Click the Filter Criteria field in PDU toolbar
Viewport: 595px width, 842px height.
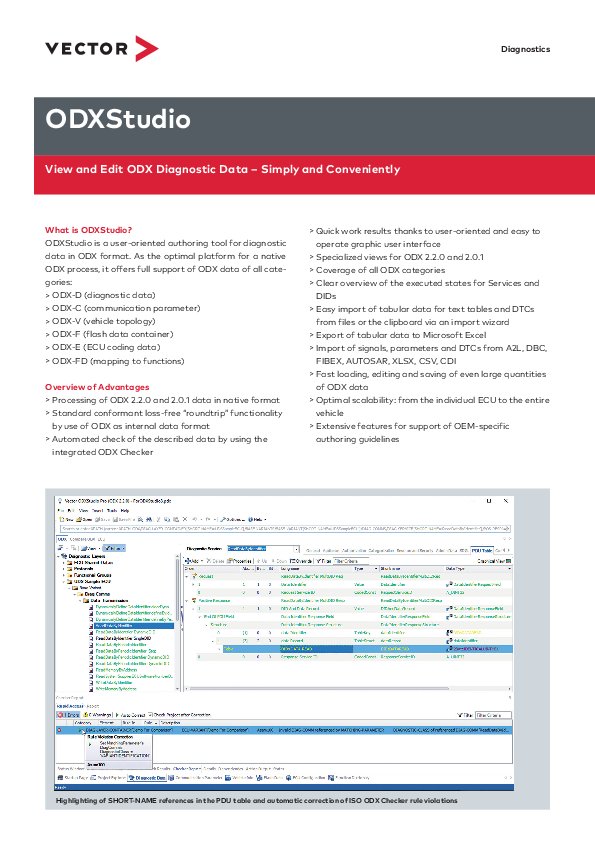352,561
